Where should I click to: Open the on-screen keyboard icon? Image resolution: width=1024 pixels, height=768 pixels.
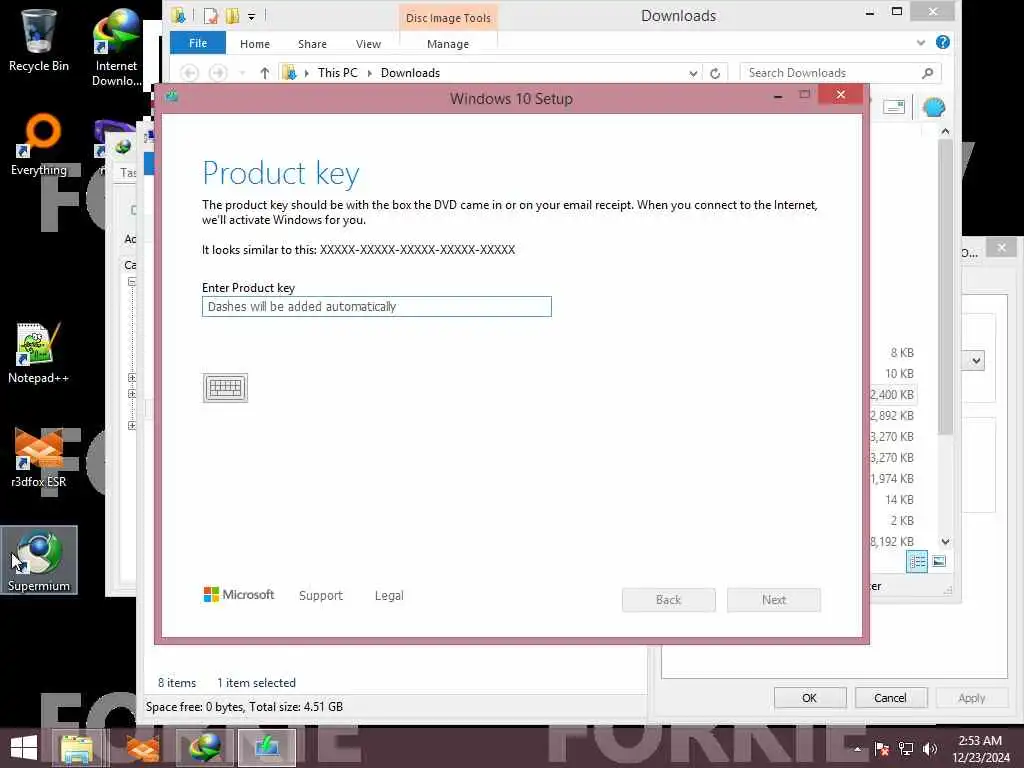(225, 388)
